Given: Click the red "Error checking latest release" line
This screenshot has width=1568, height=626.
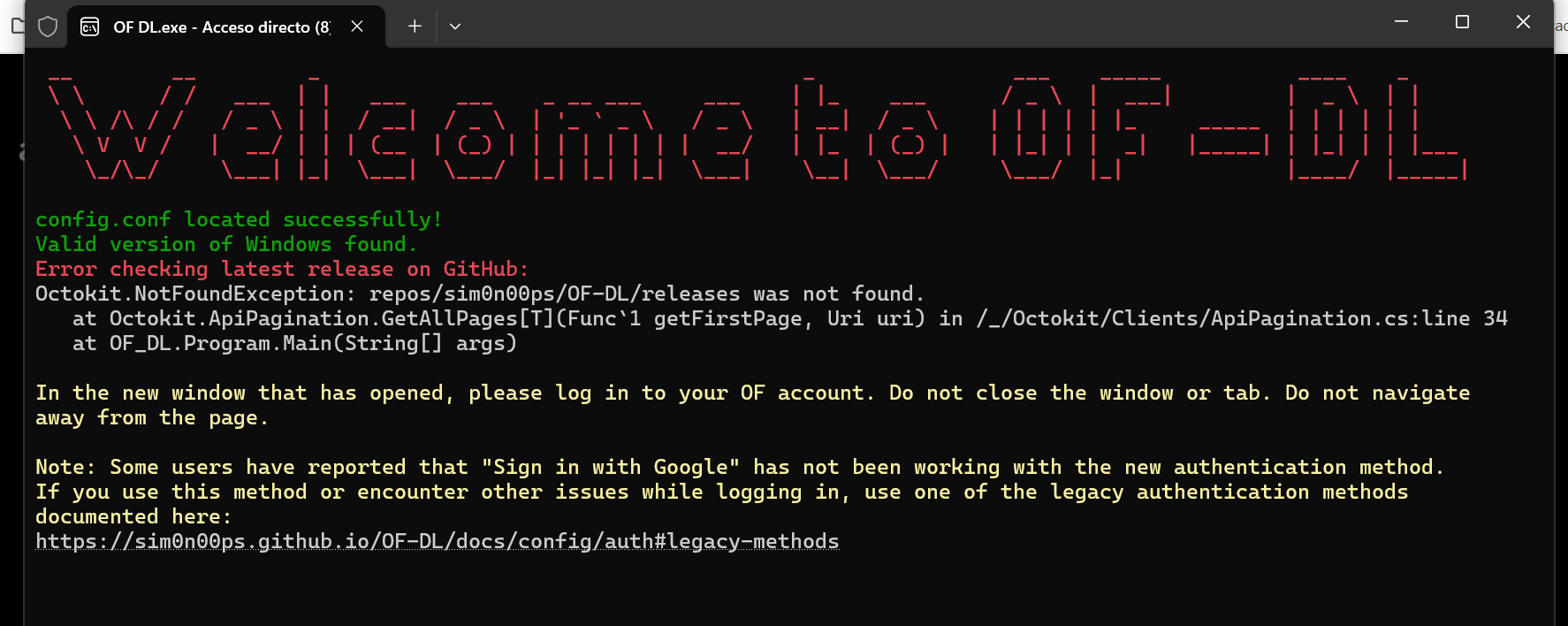Looking at the screenshot, I should [x=281, y=269].
